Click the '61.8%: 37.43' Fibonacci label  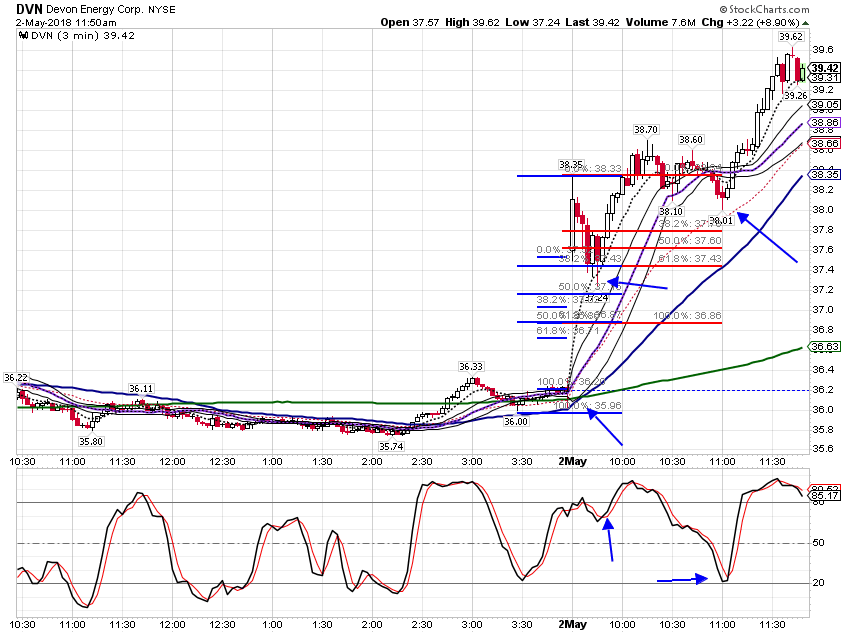[690, 259]
